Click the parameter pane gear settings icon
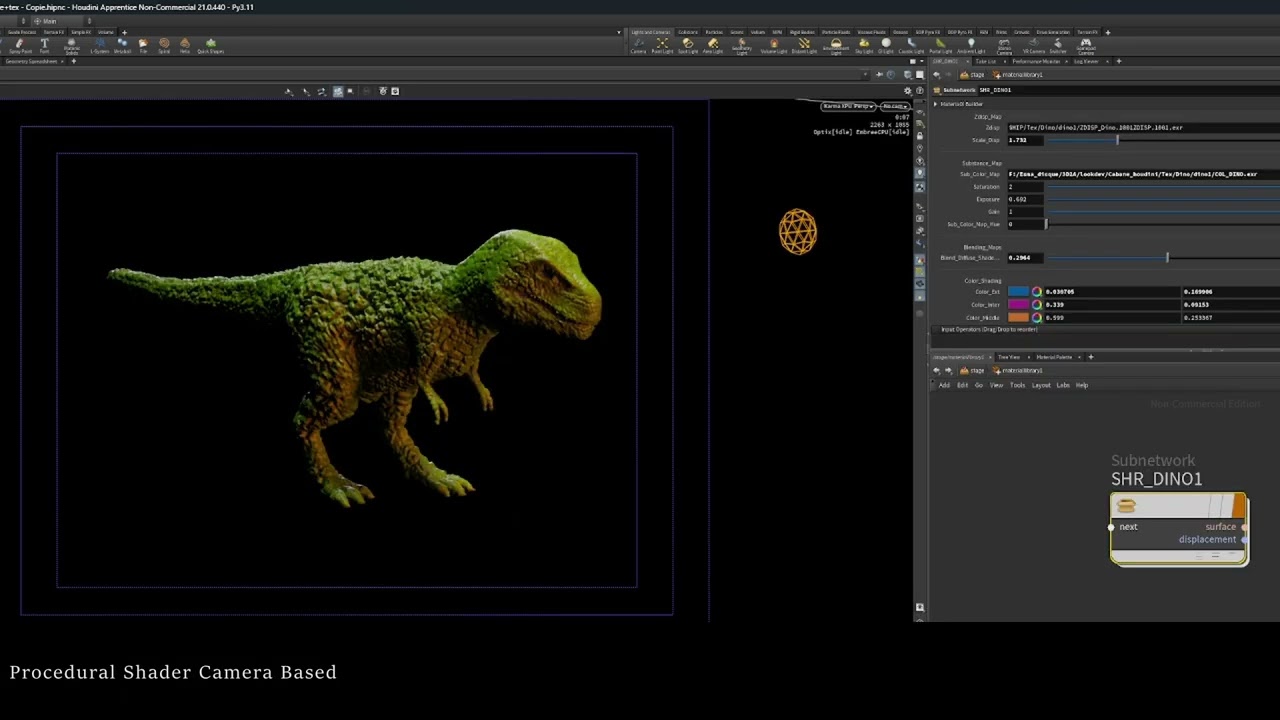This screenshot has height=720, width=1280. (x=908, y=90)
